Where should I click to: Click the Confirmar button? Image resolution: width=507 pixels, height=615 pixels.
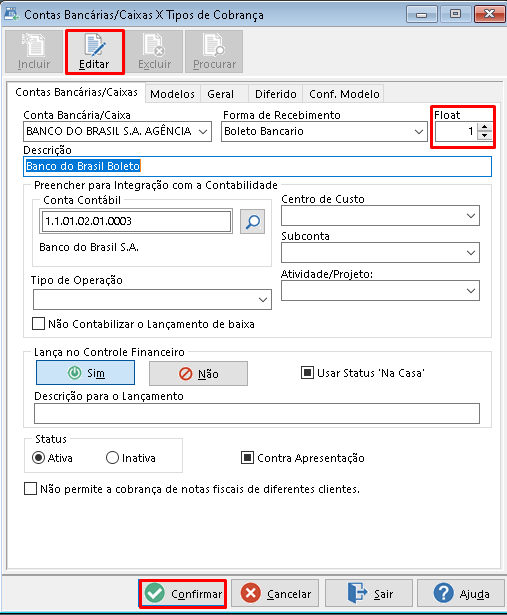[x=183, y=593]
